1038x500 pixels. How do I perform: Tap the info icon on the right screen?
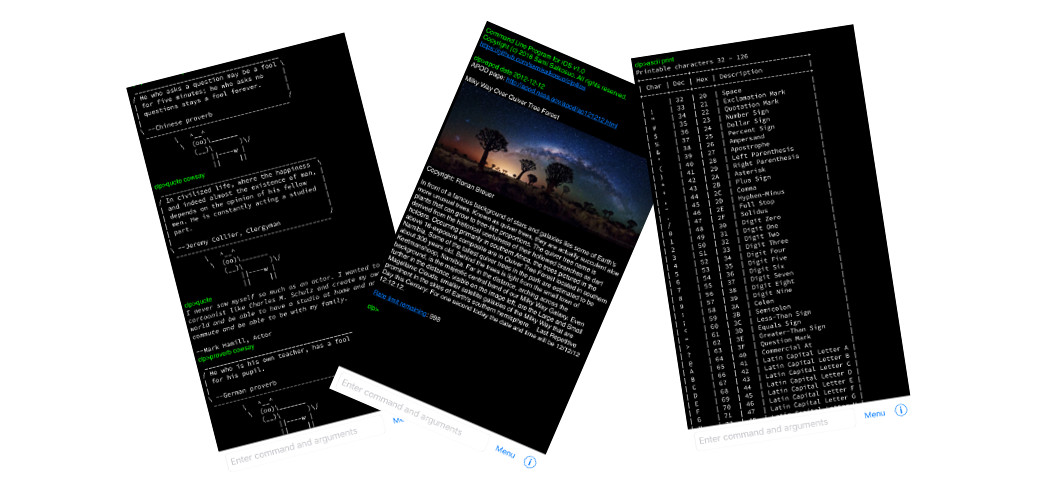[900, 410]
